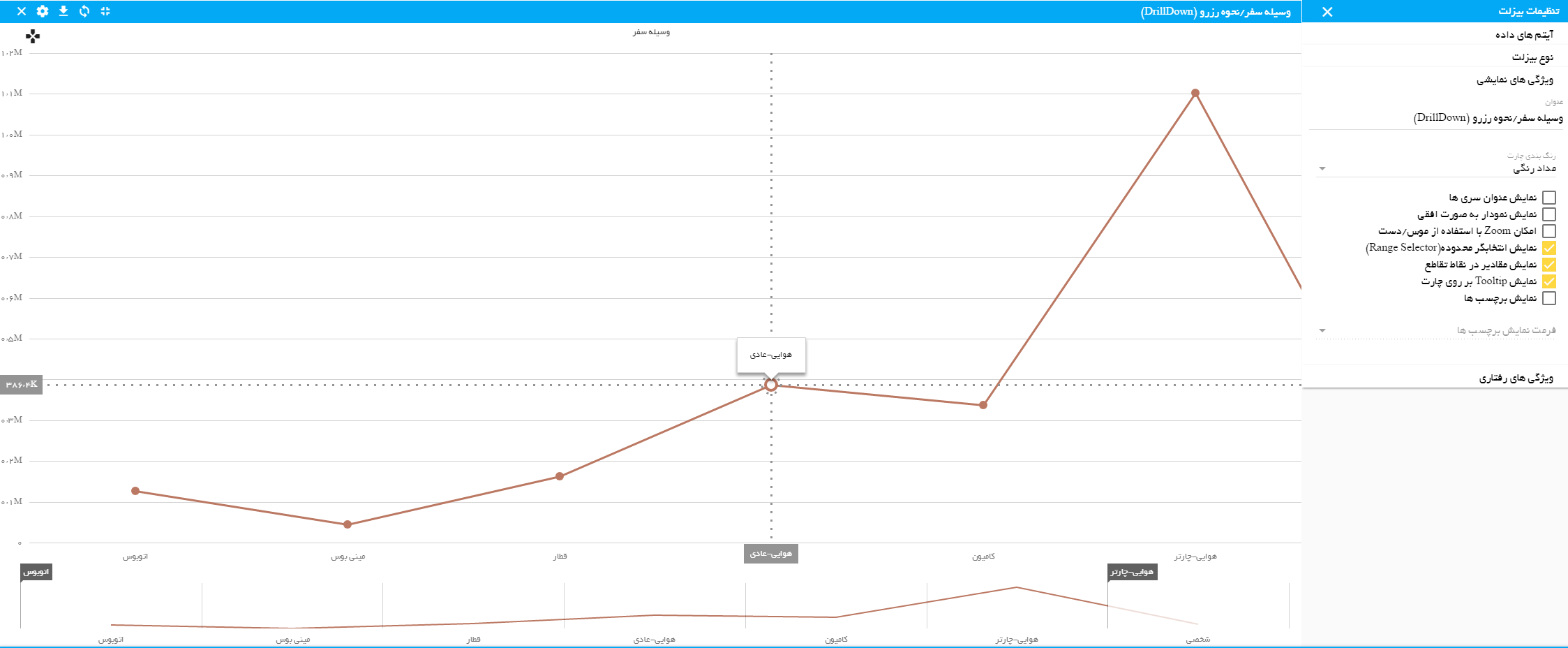Uncheck نمایش مقادیر در نقاط تقاطع checkbox
1568x648 pixels.
coord(1549,265)
